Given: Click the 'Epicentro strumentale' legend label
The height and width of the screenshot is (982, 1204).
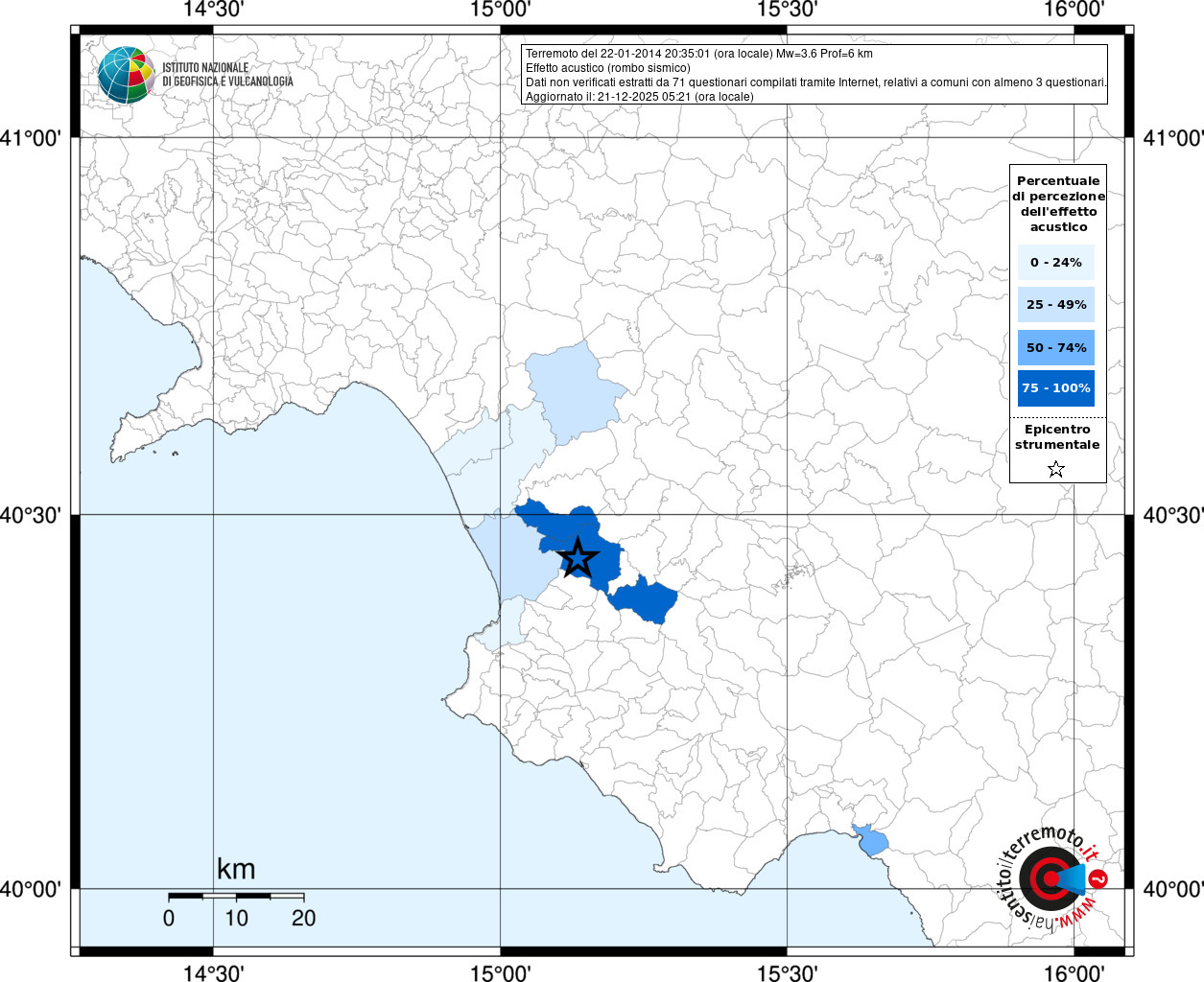Looking at the screenshot, I should [1057, 437].
